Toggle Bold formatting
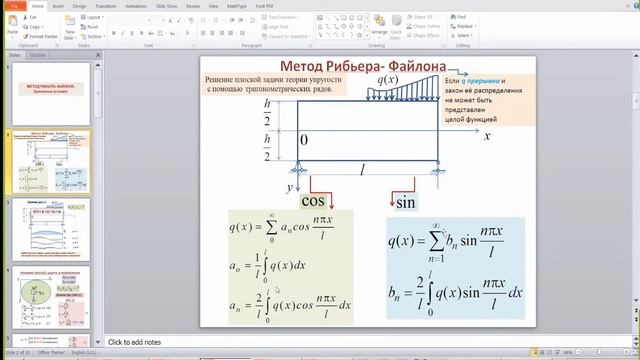 (x=114, y=33)
